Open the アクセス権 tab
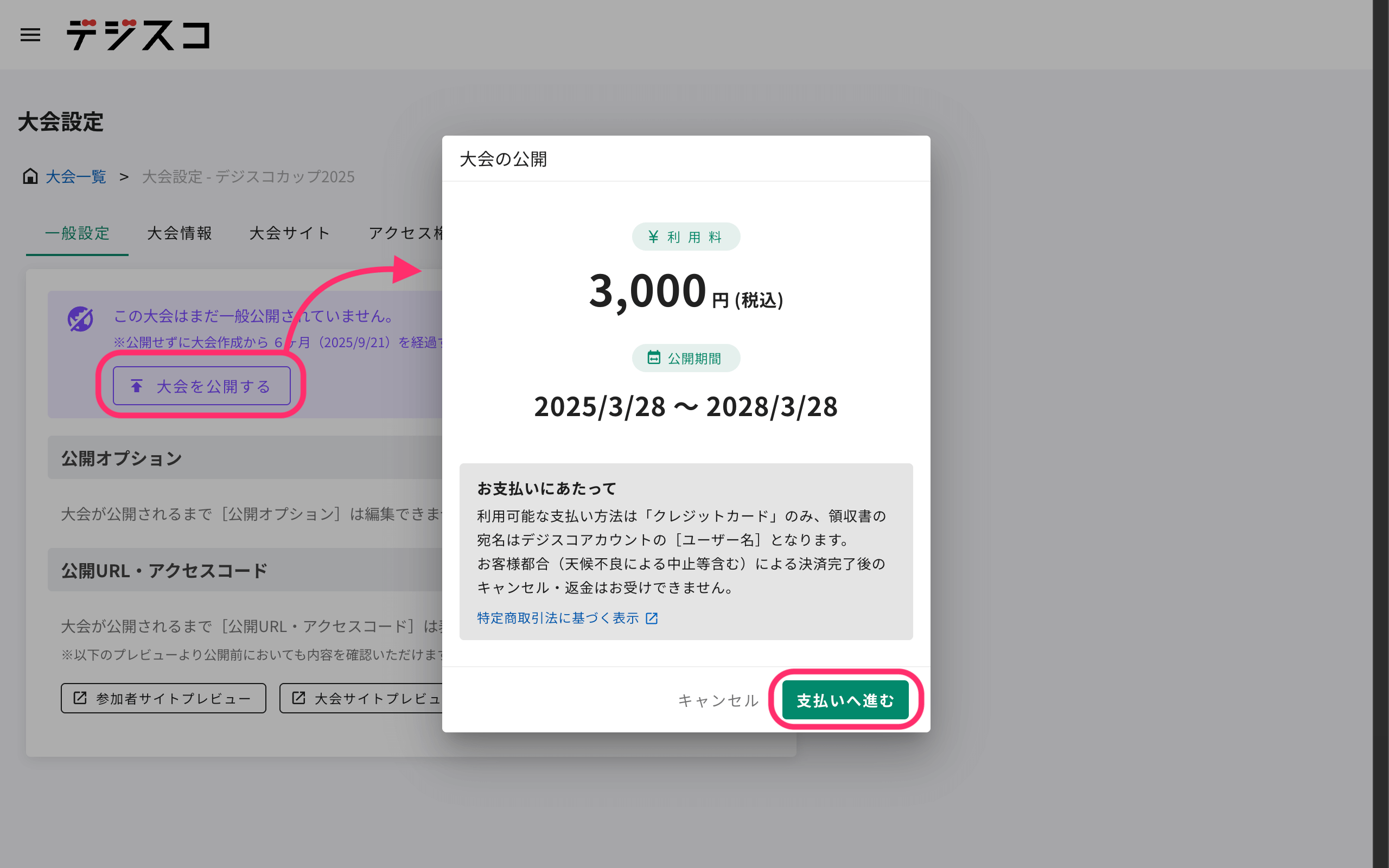This screenshot has width=1389, height=868. coord(405,233)
